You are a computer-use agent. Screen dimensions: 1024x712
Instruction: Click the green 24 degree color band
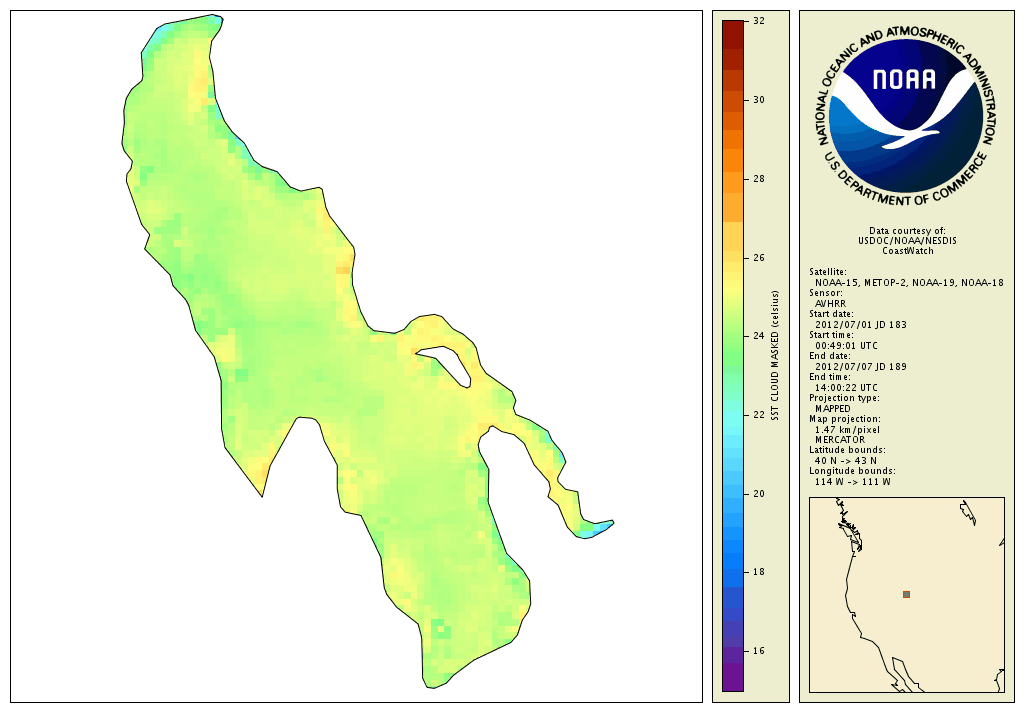coord(733,336)
